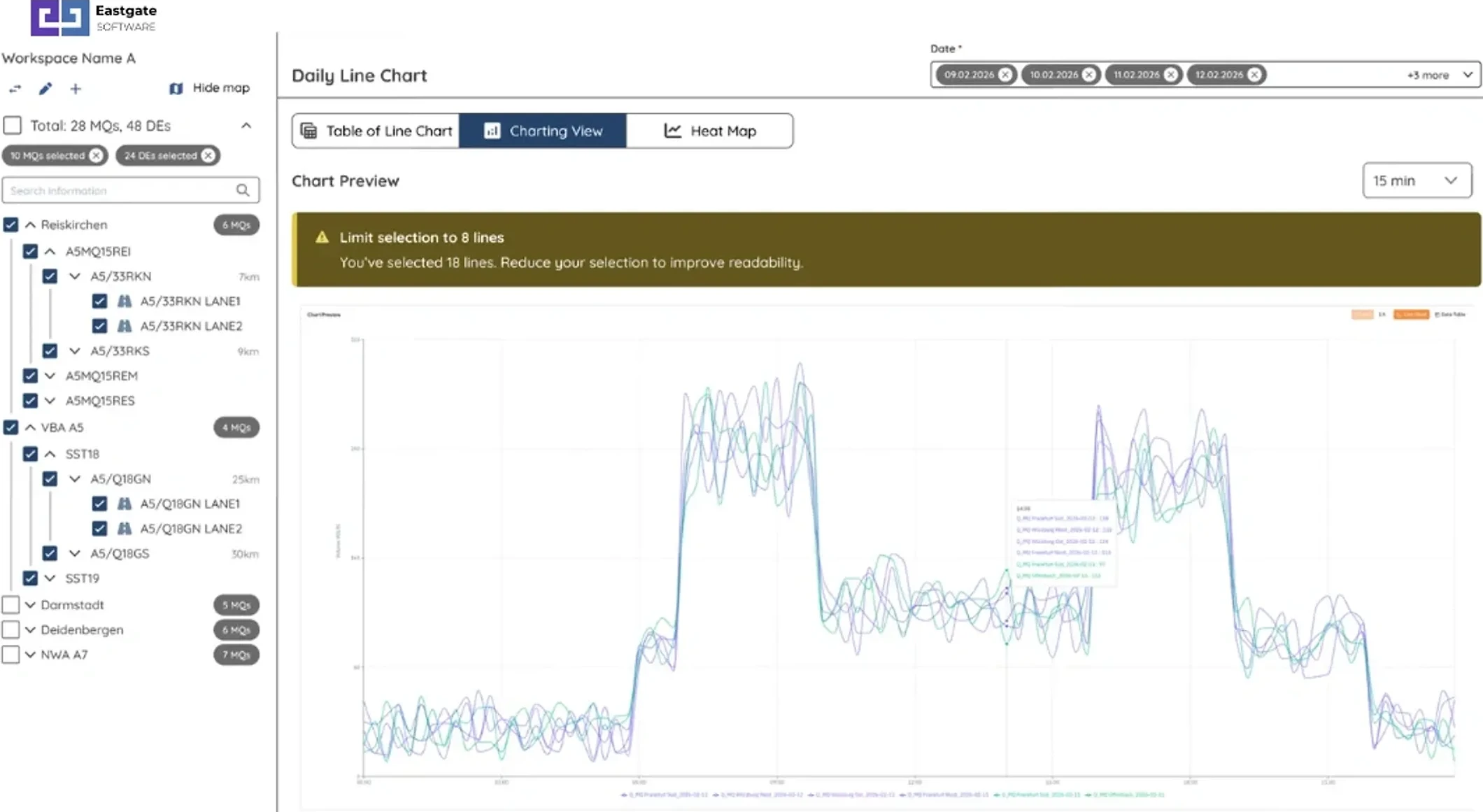Collapse the VBA A5 group

pos(30,427)
